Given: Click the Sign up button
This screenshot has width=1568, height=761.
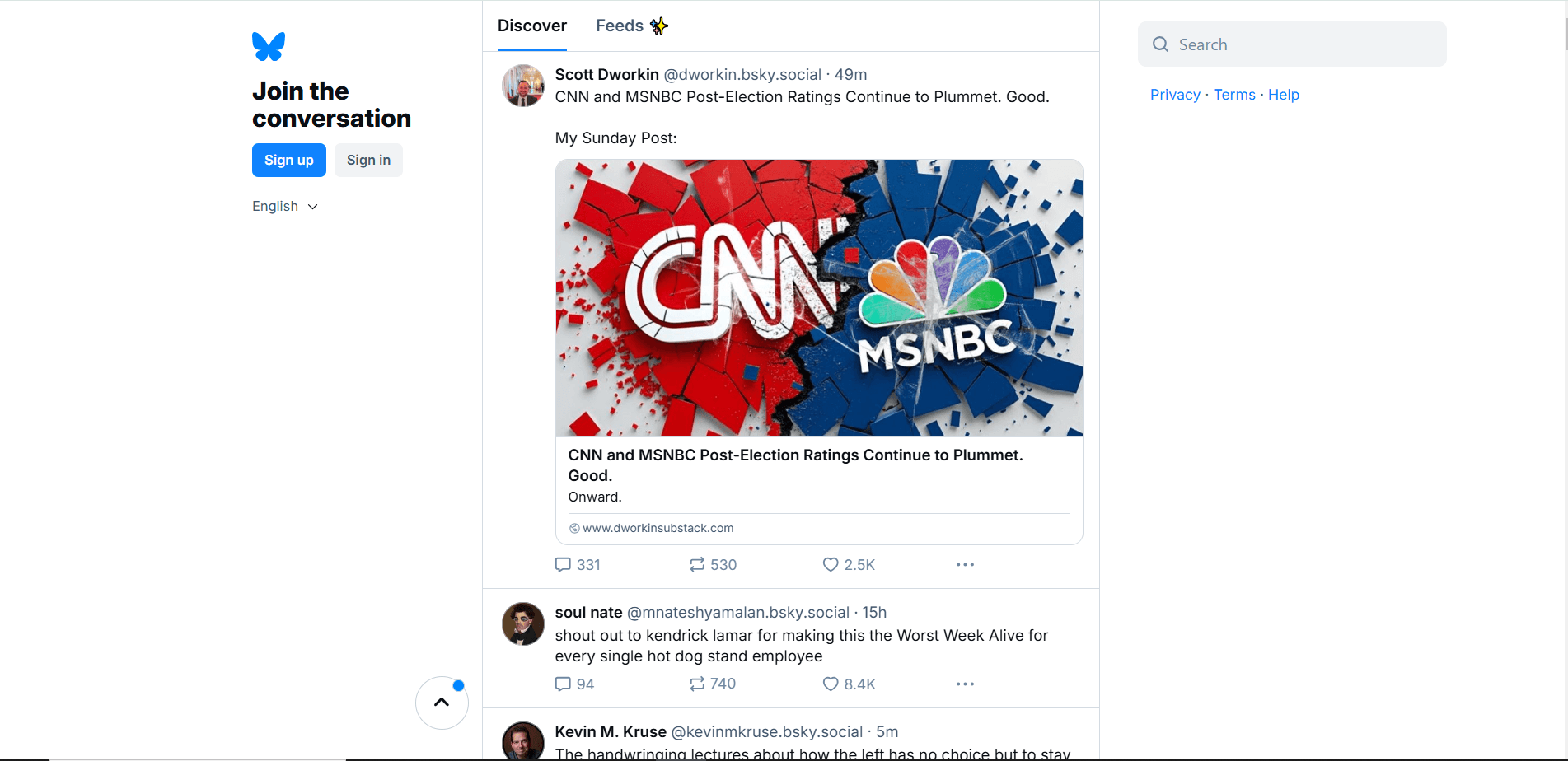Looking at the screenshot, I should coord(288,160).
